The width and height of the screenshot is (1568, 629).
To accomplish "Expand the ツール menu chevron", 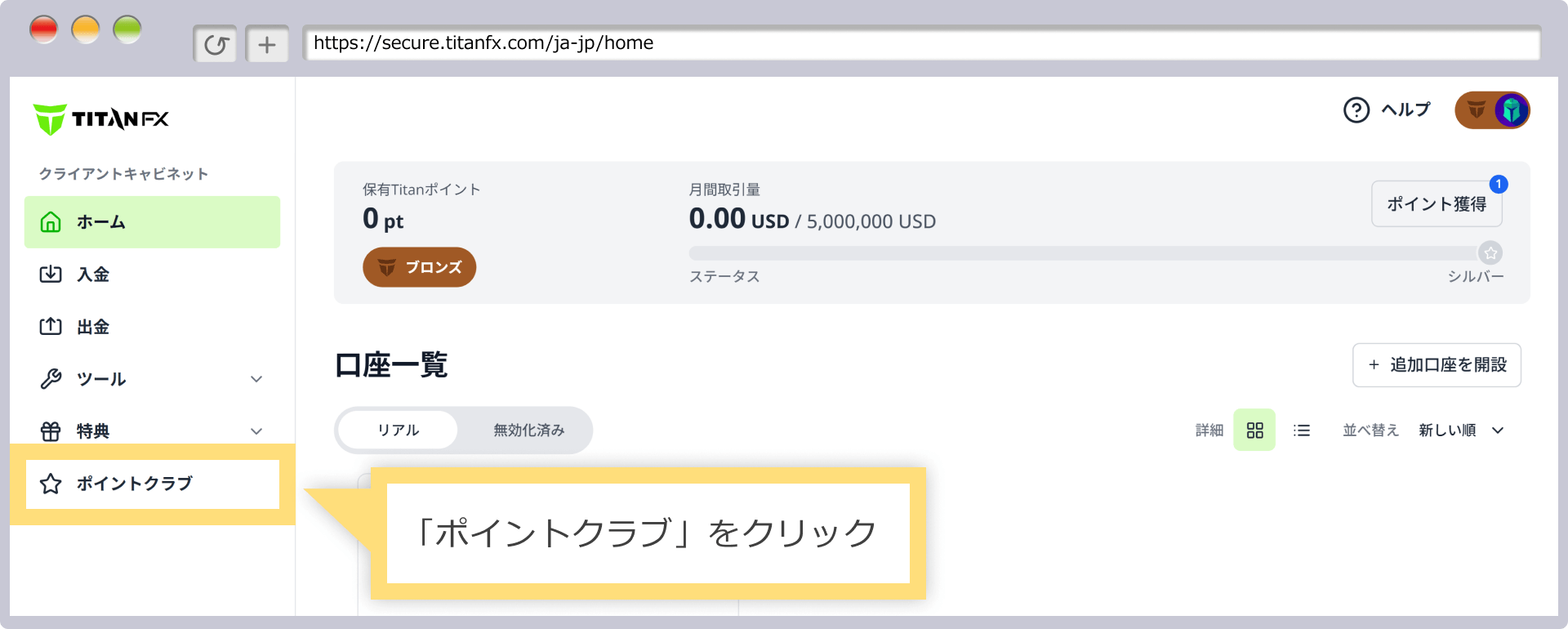I will tap(256, 378).
